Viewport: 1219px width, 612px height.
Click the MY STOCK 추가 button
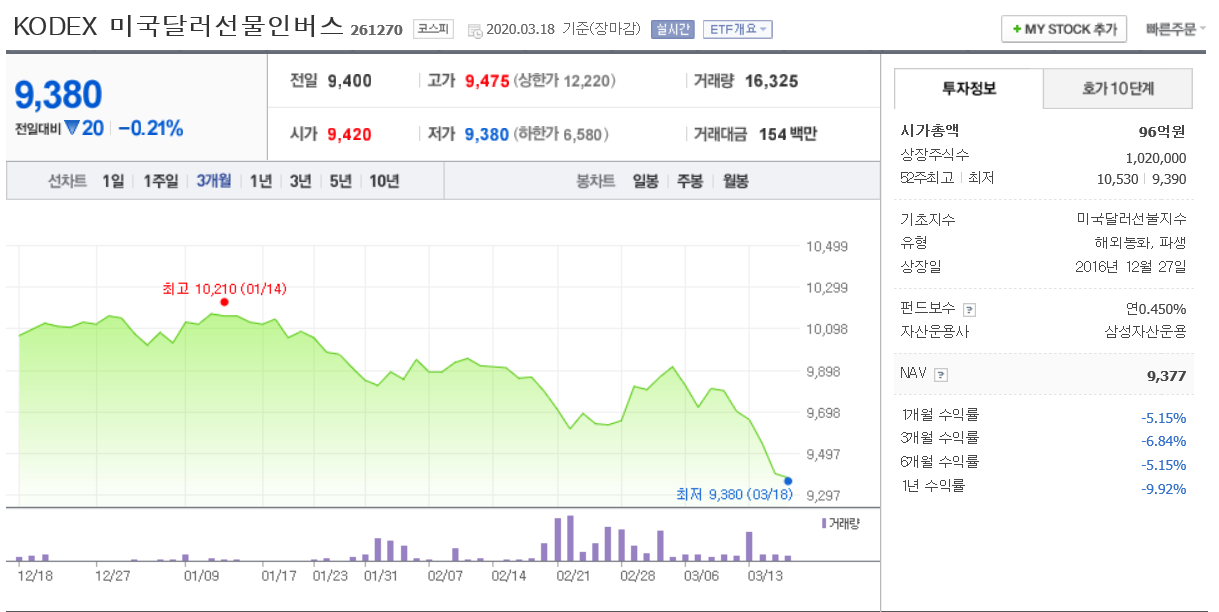point(1063,28)
